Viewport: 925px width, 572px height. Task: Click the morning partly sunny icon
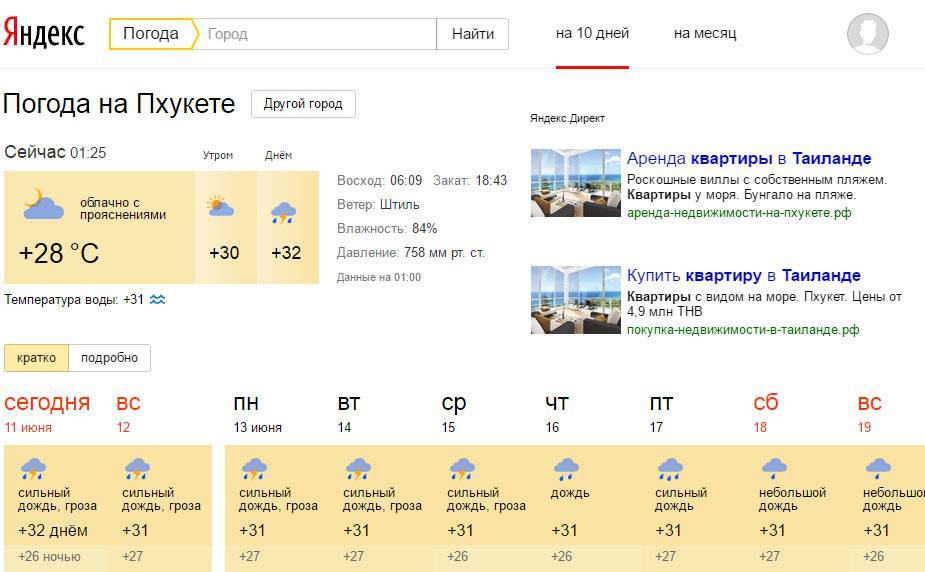220,207
